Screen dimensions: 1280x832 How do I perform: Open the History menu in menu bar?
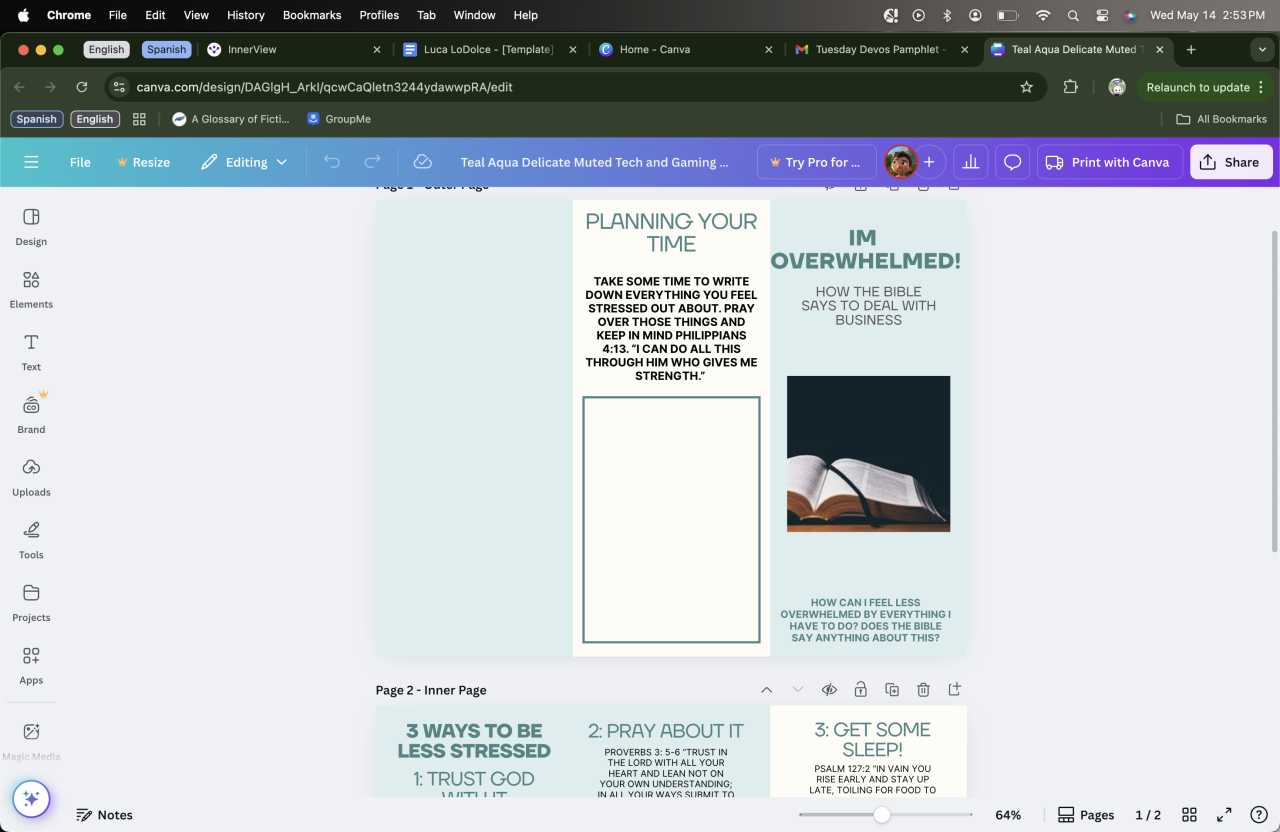pyautogui.click(x=245, y=15)
